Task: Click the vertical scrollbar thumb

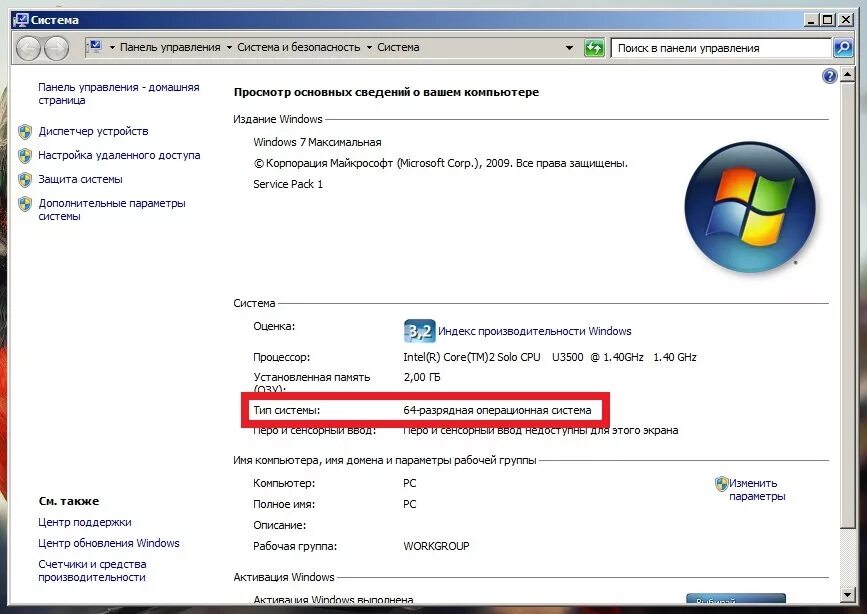Action: (x=847, y=305)
